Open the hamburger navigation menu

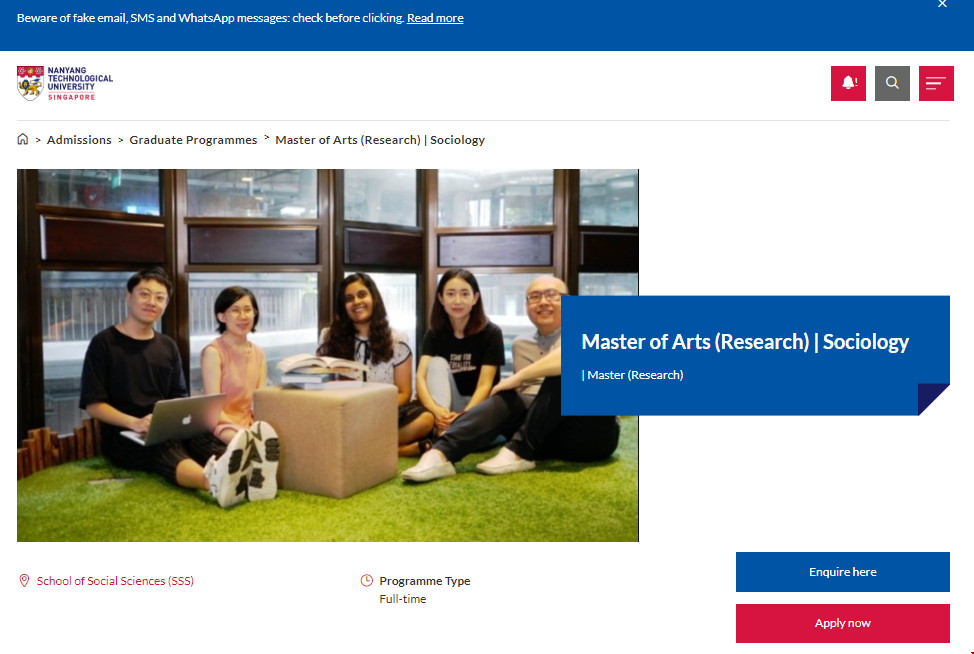936,83
